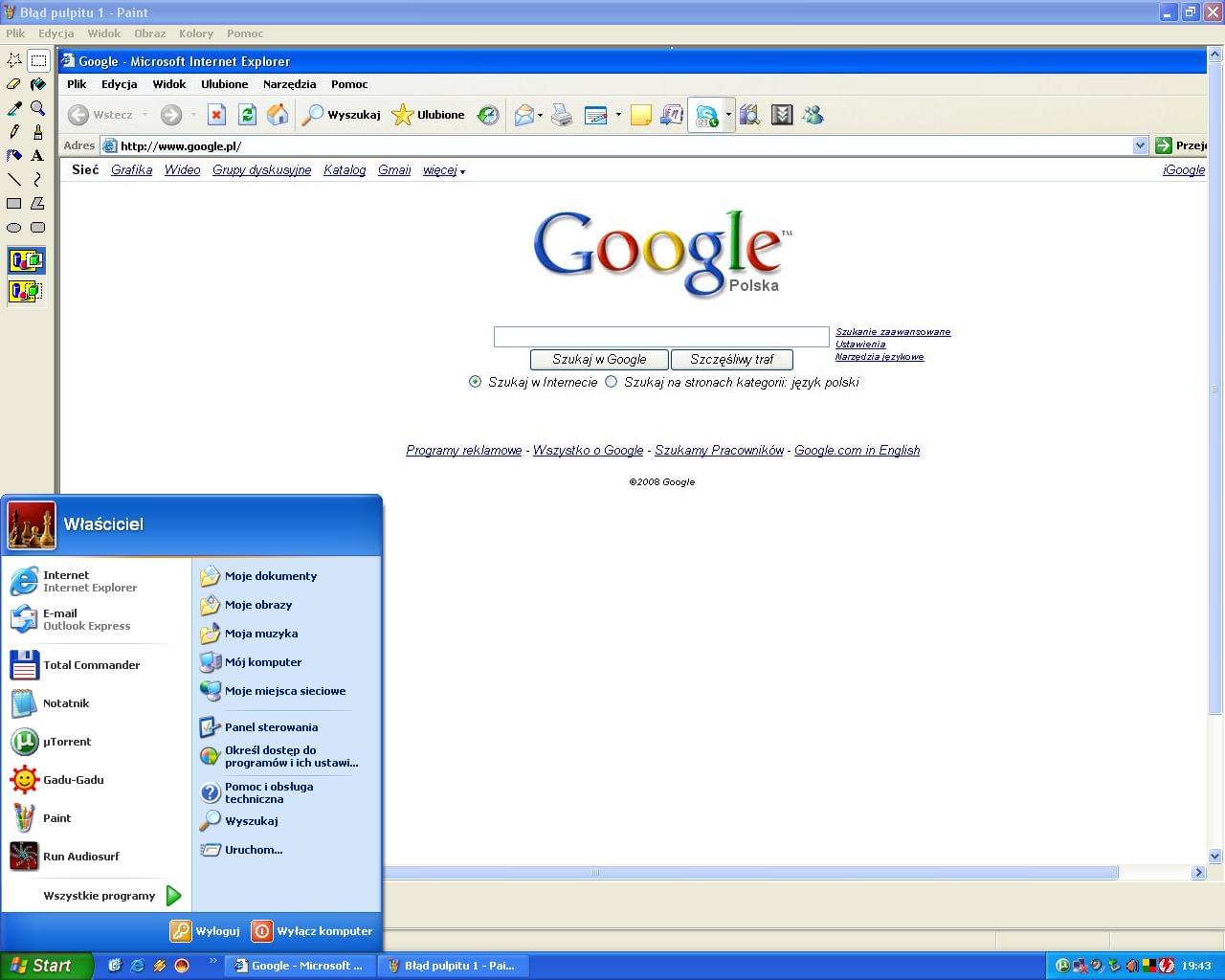This screenshot has height=980, width=1225.
Task: Expand hidden Quick Launch icons chevron
Action: click(x=213, y=960)
